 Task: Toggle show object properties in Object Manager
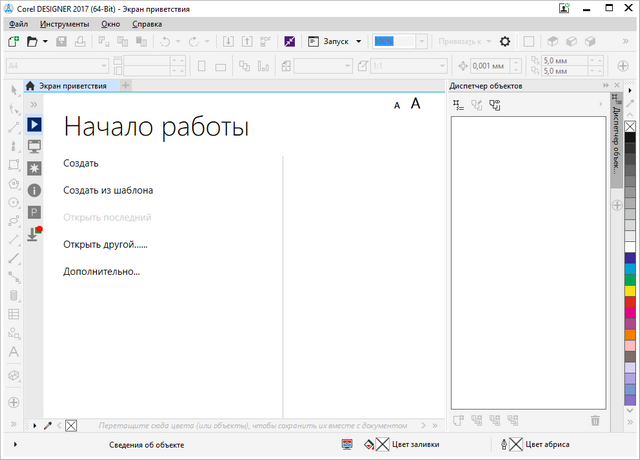460,105
